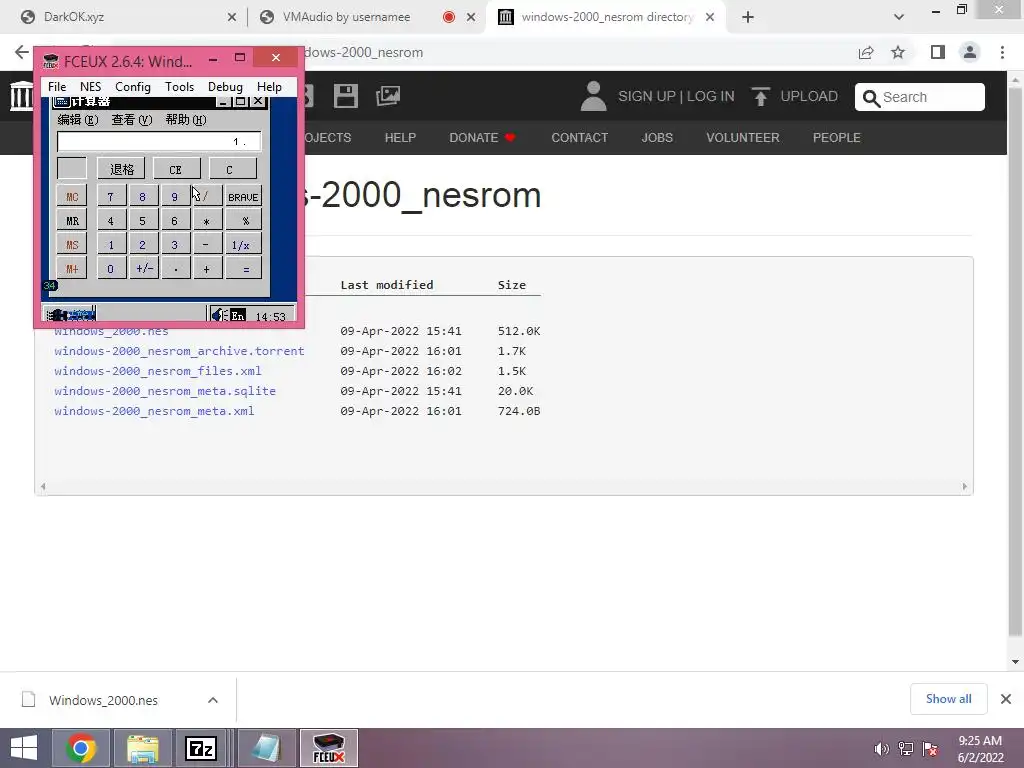
Task: Open the Debug menu in FCEUX
Action: click(225, 87)
